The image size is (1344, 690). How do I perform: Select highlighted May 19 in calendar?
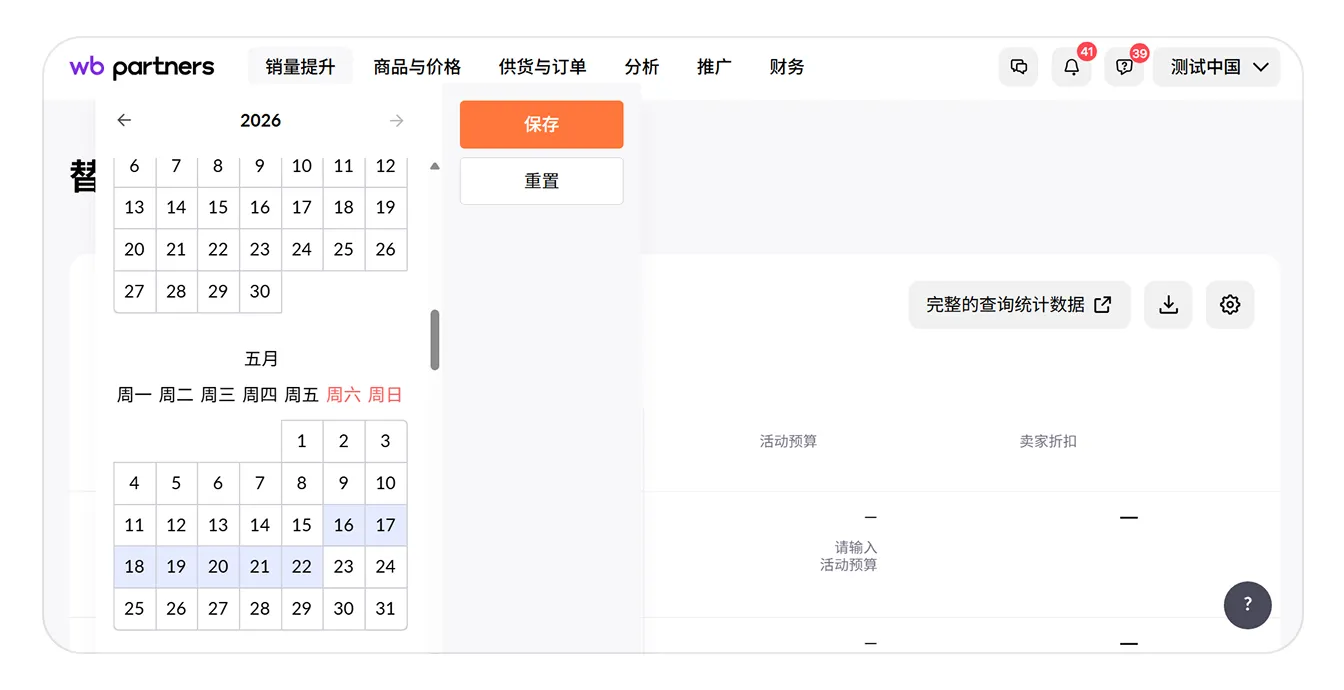click(x=176, y=567)
